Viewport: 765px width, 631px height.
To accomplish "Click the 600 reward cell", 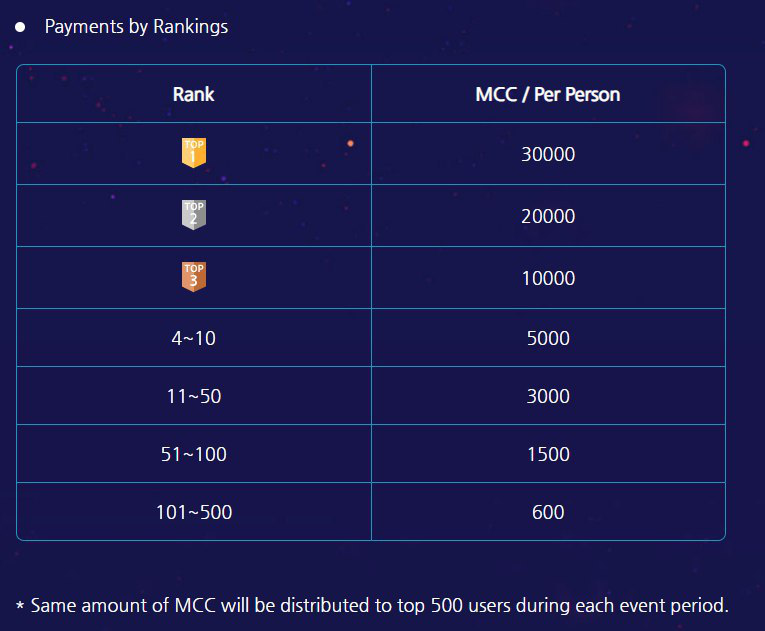I will [548, 512].
